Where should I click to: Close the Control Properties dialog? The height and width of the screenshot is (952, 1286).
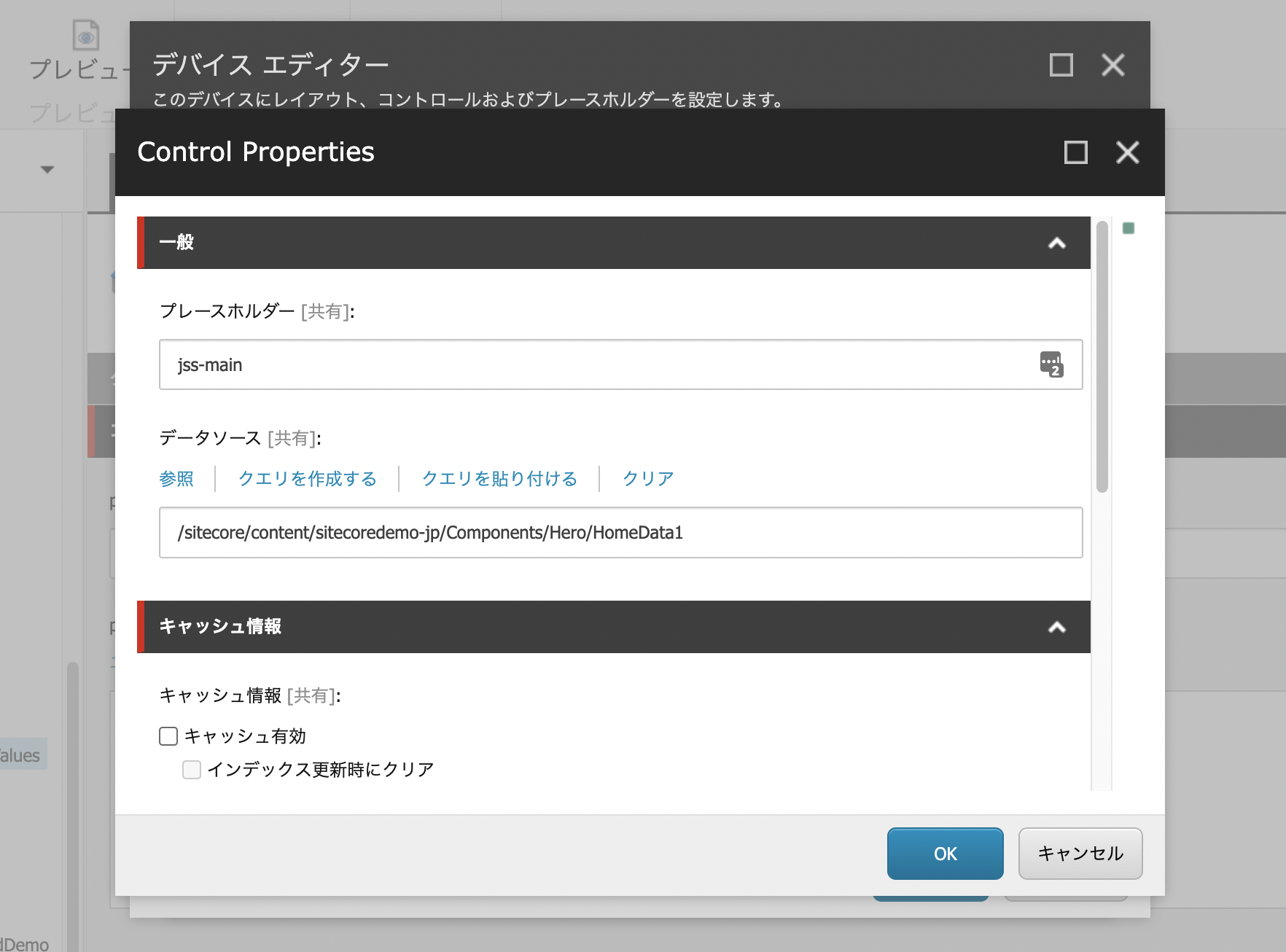pyautogui.click(x=1127, y=152)
